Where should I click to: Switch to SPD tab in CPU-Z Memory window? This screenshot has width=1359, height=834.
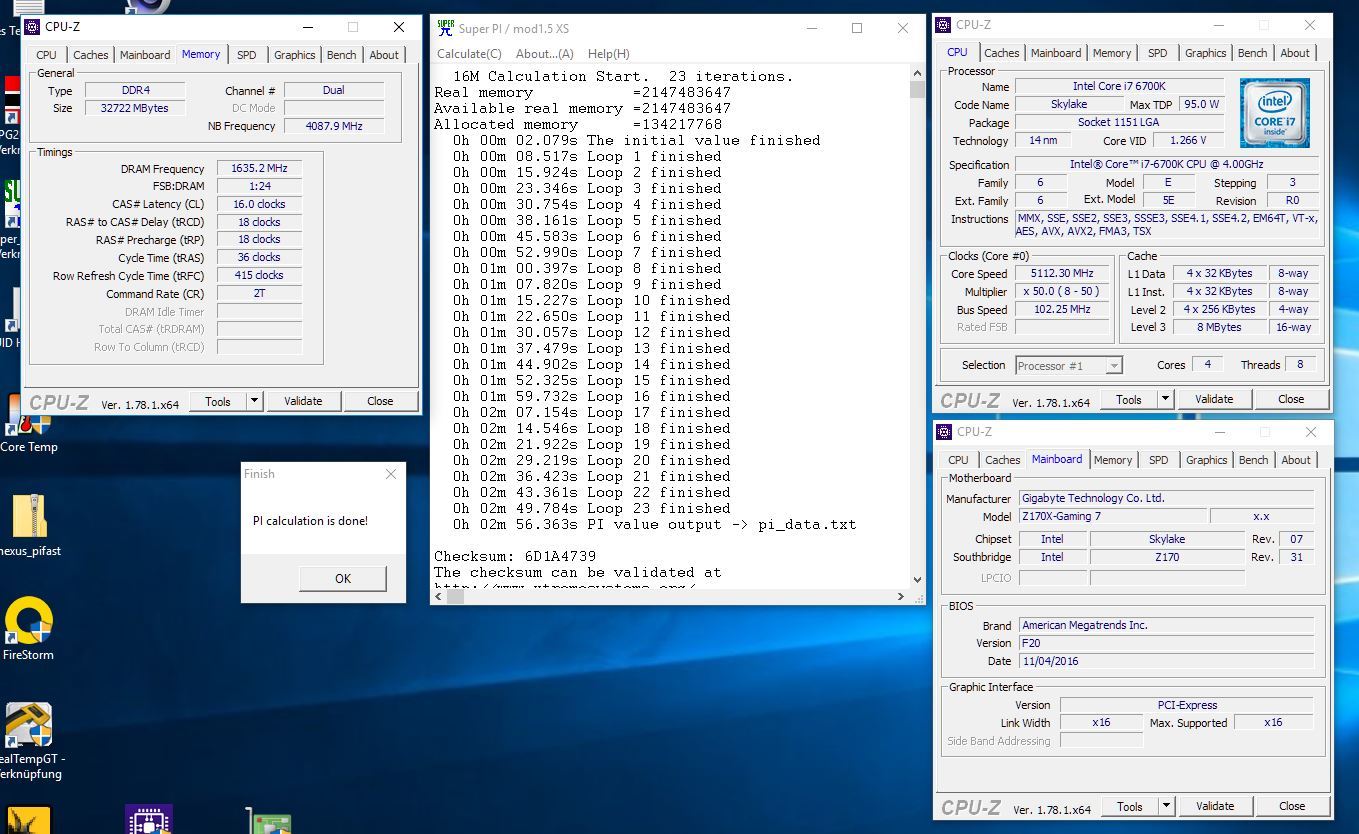246,55
